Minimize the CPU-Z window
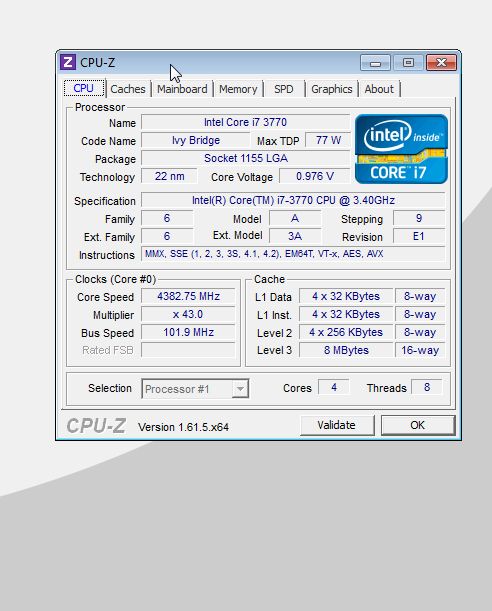The image size is (492, 611). (375, 62)
